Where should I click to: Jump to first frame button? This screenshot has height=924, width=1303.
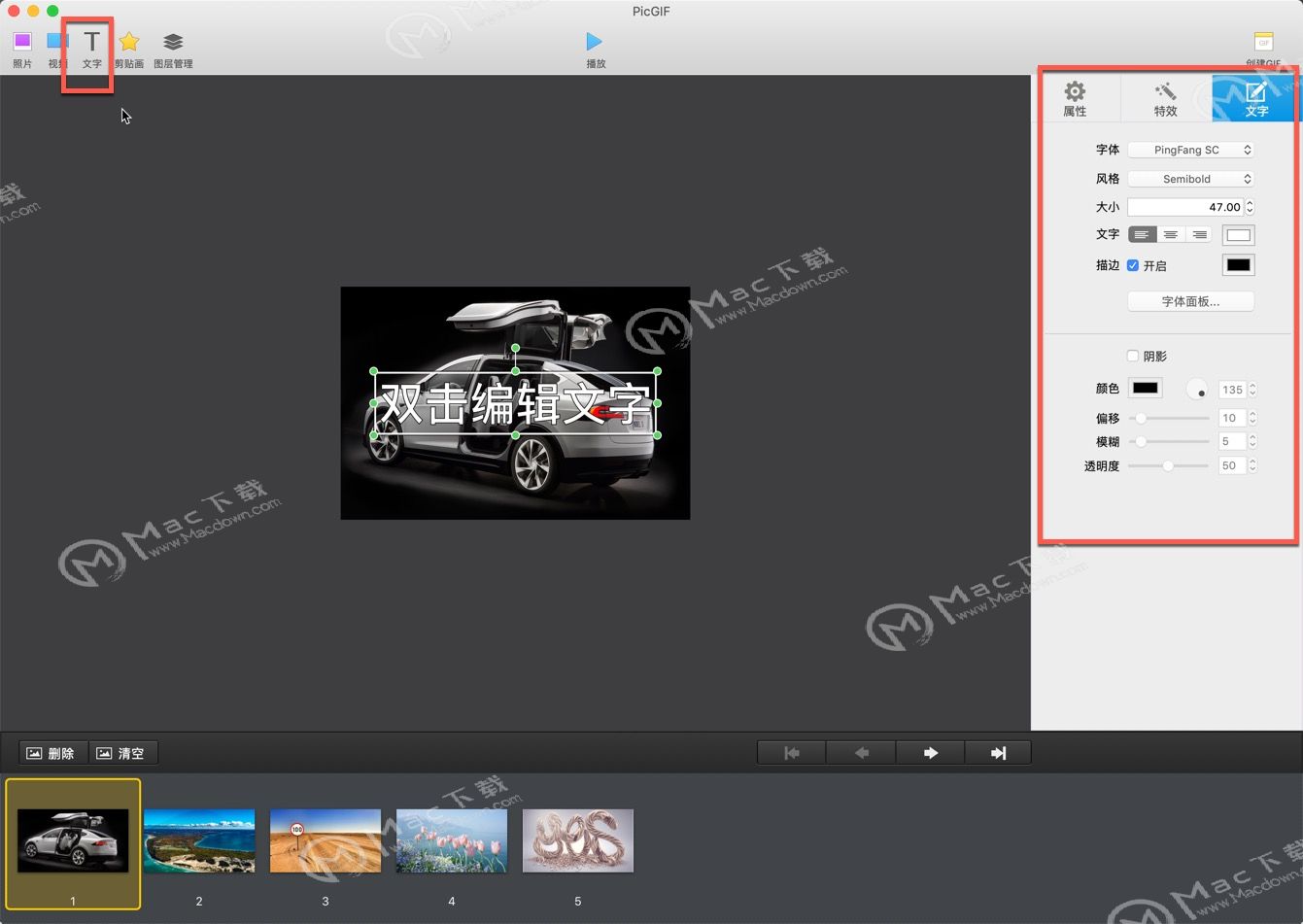click(792, 753)
